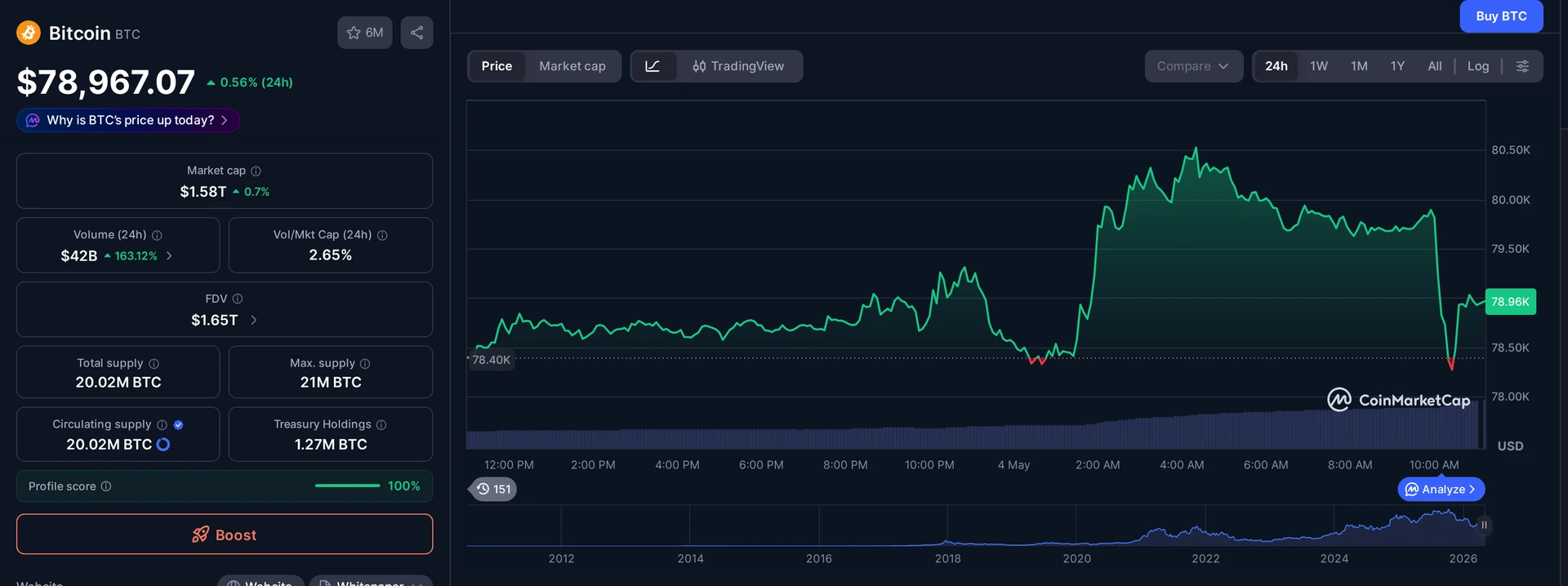Open info icon next to Market cap

tap(256, 171)
